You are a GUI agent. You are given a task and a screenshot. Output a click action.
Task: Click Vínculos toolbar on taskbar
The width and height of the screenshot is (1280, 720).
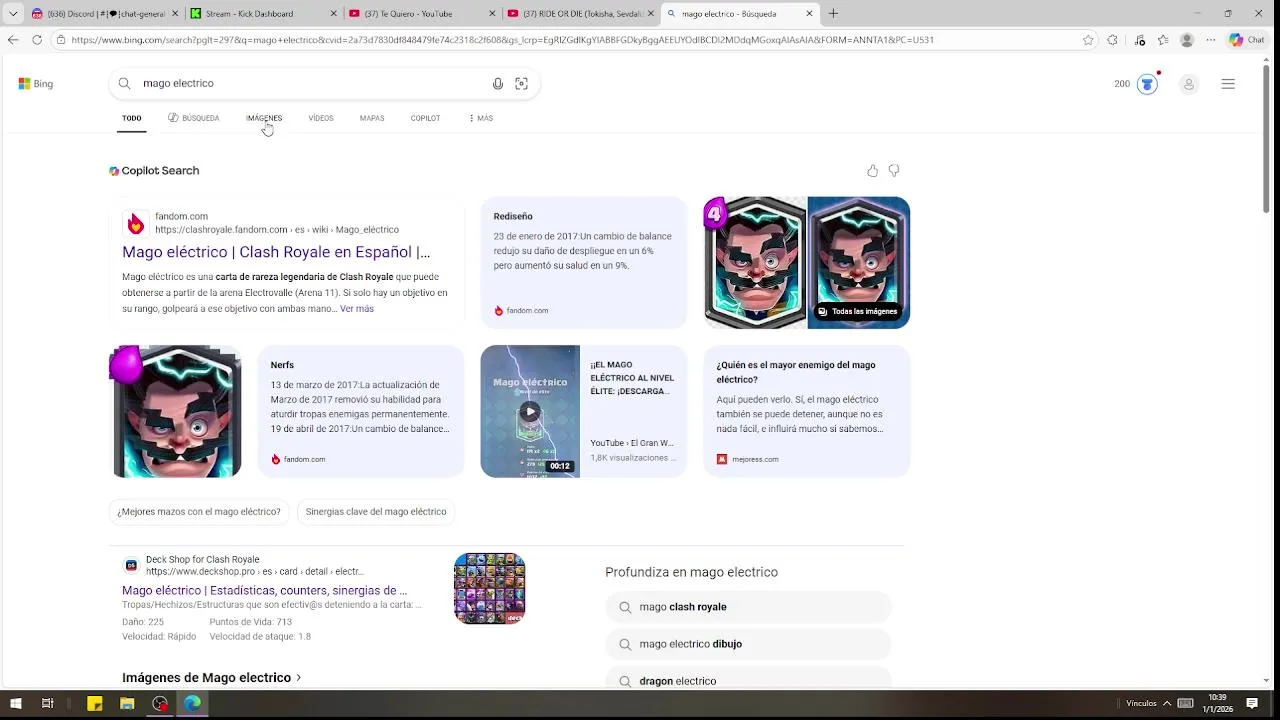point(1141,703)
